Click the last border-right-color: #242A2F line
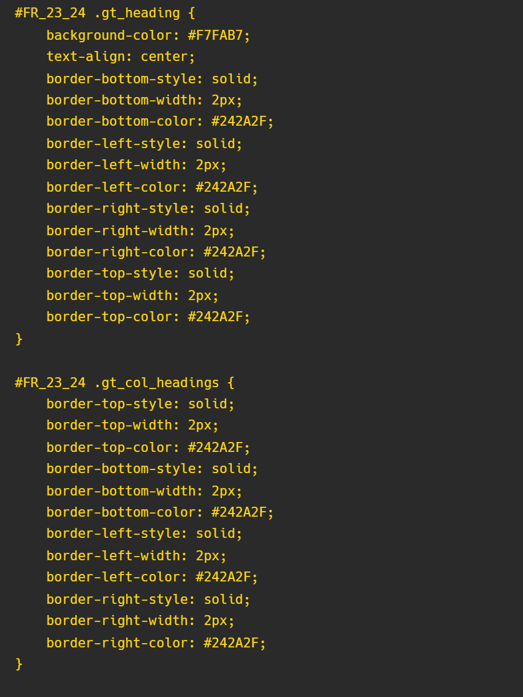This screenshot has height=697, width=523. click(156, 643)
